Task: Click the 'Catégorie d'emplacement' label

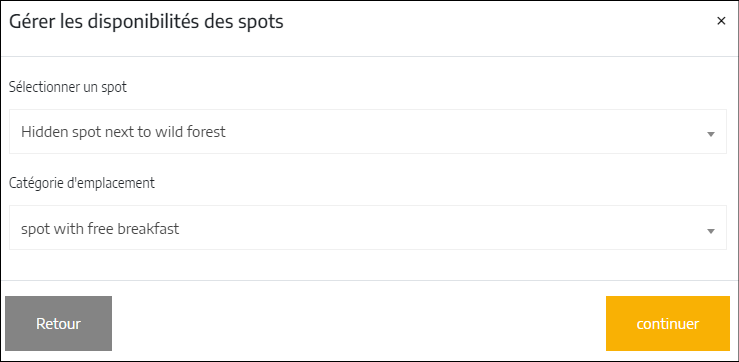Action: tap(82, 183)
